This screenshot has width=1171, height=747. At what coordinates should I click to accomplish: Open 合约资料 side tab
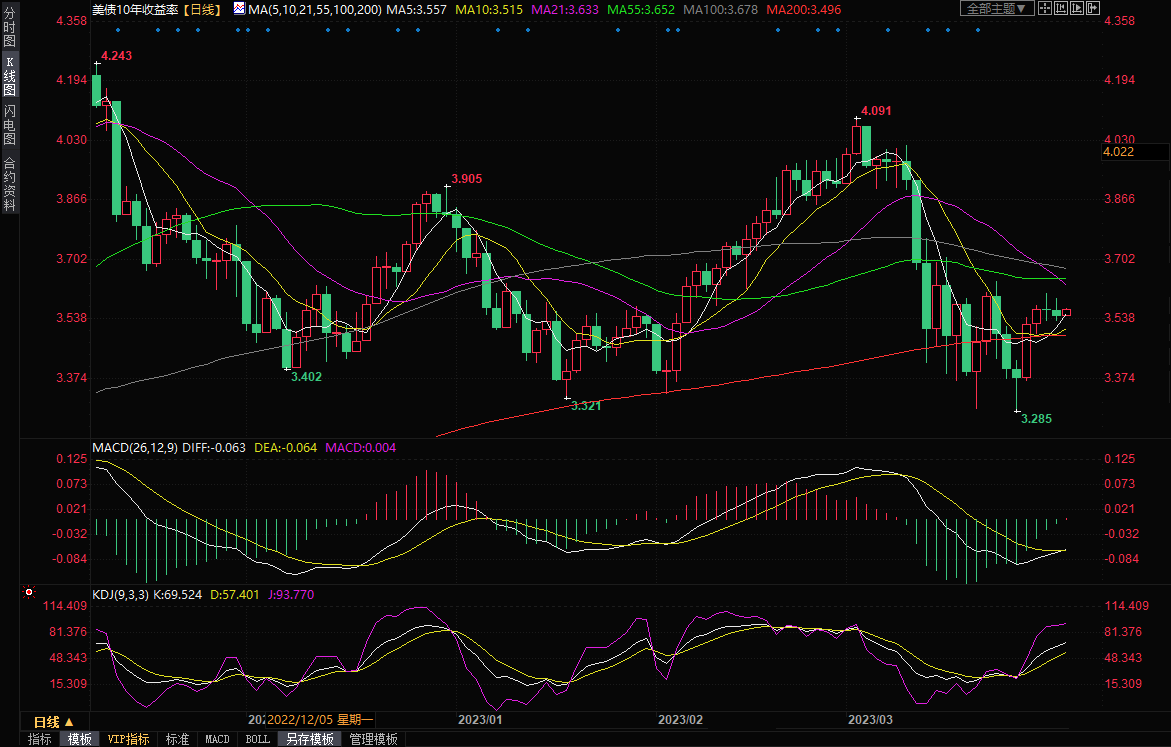(x=9, y=182)
